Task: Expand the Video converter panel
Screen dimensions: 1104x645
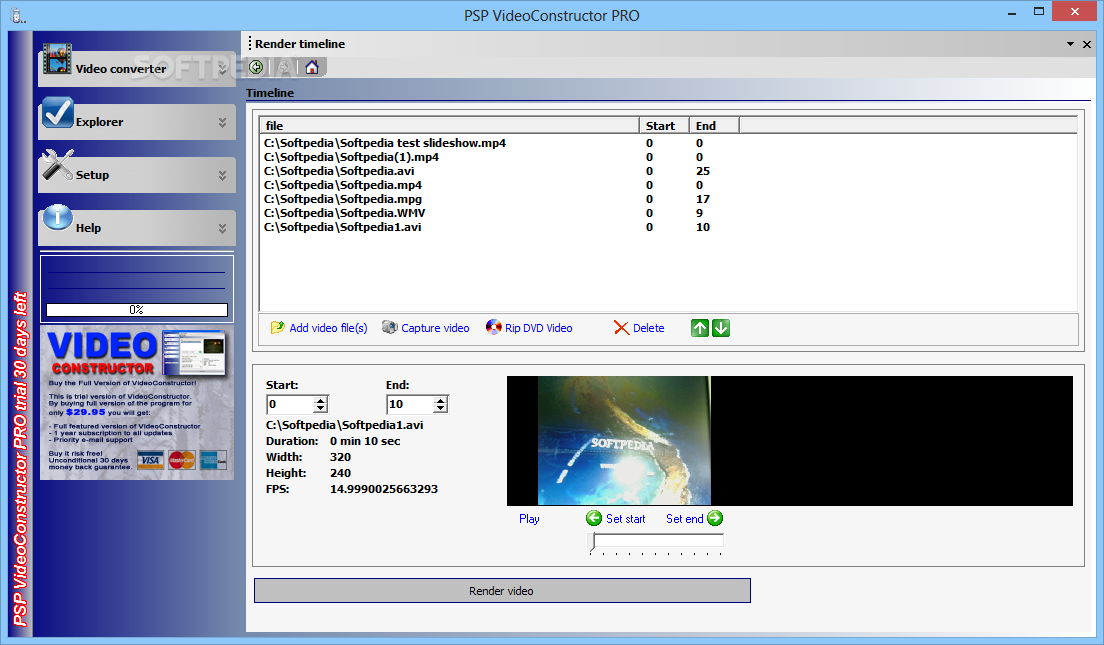Action: 222,69
